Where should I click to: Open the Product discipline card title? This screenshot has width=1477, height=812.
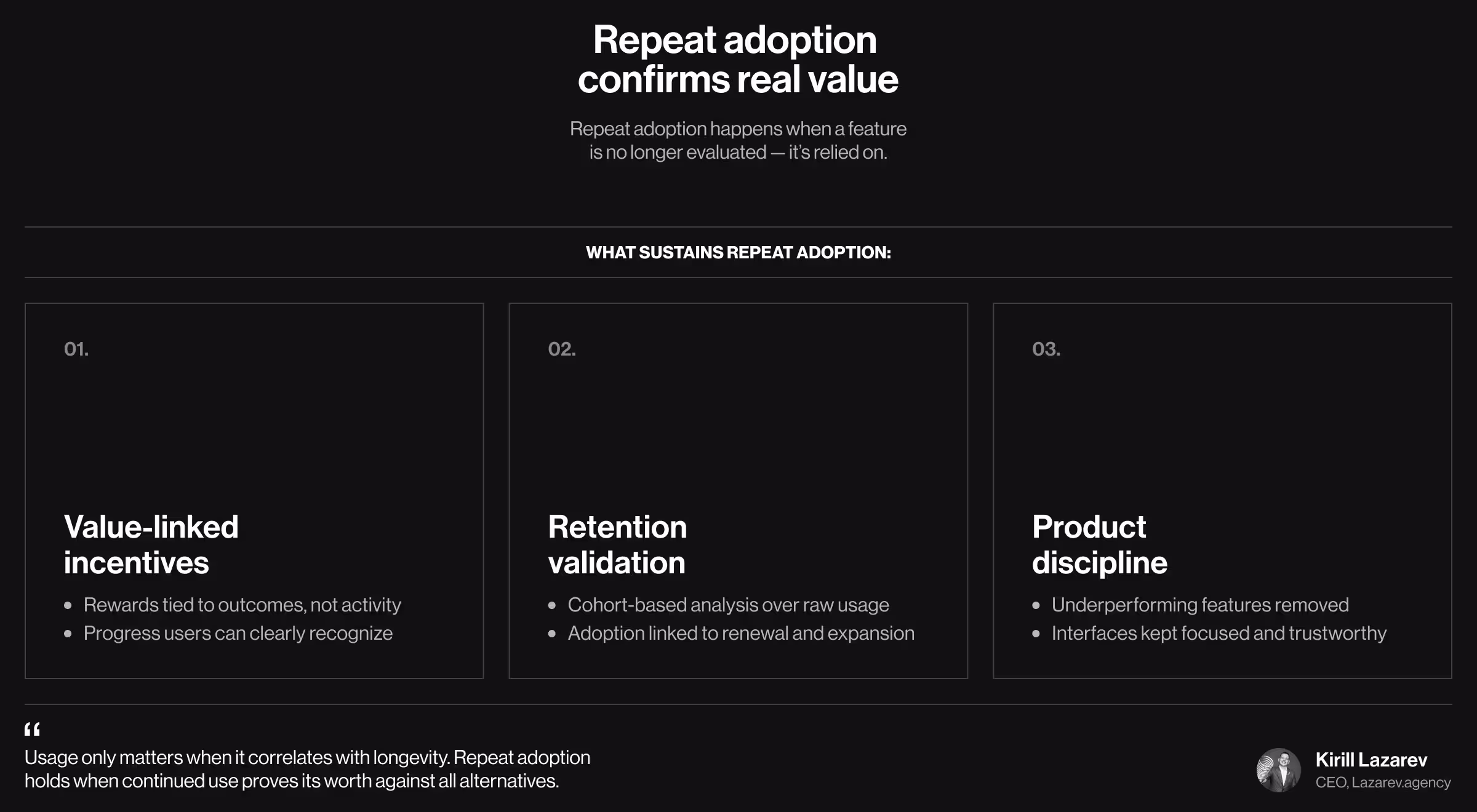click(1100, 544)
